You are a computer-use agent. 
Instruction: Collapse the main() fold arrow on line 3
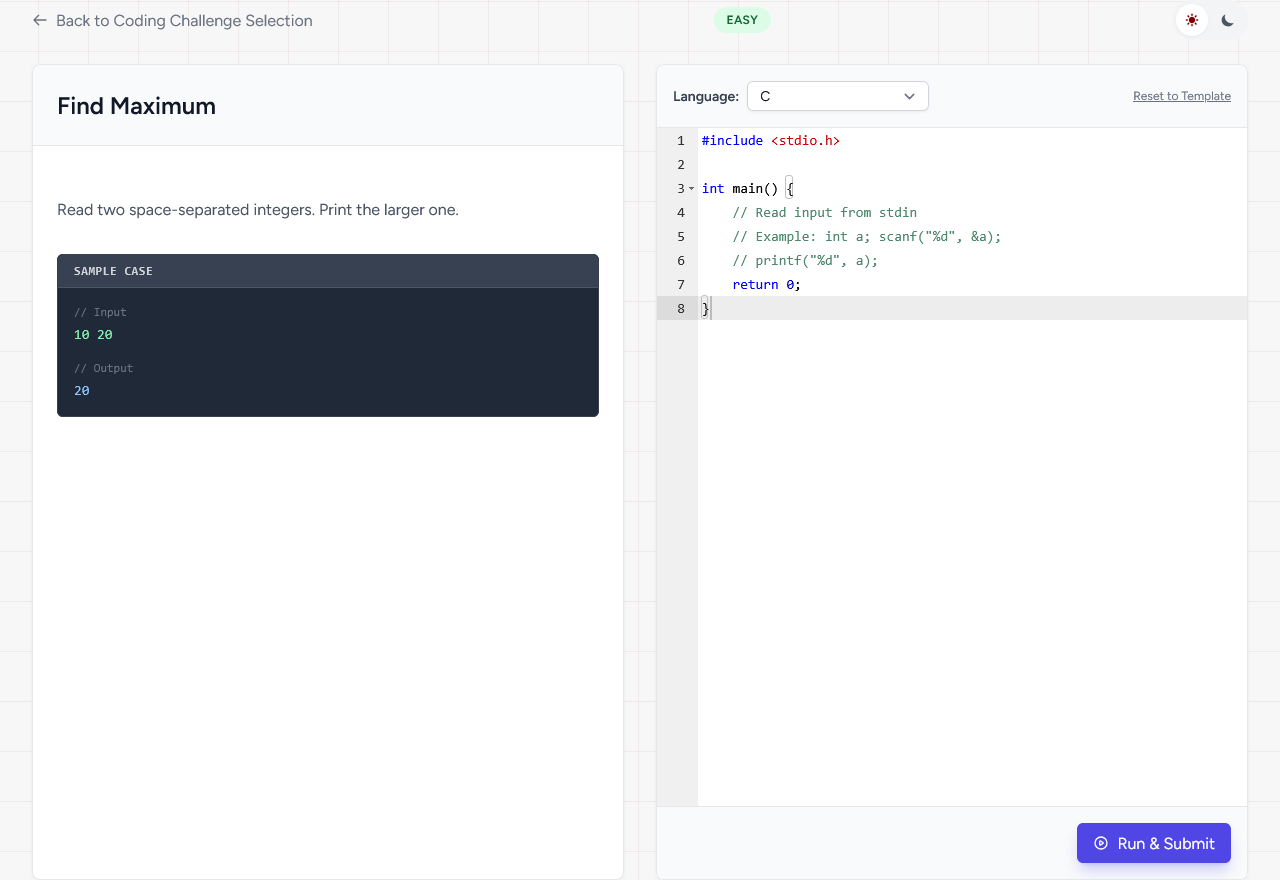[691, 188]
